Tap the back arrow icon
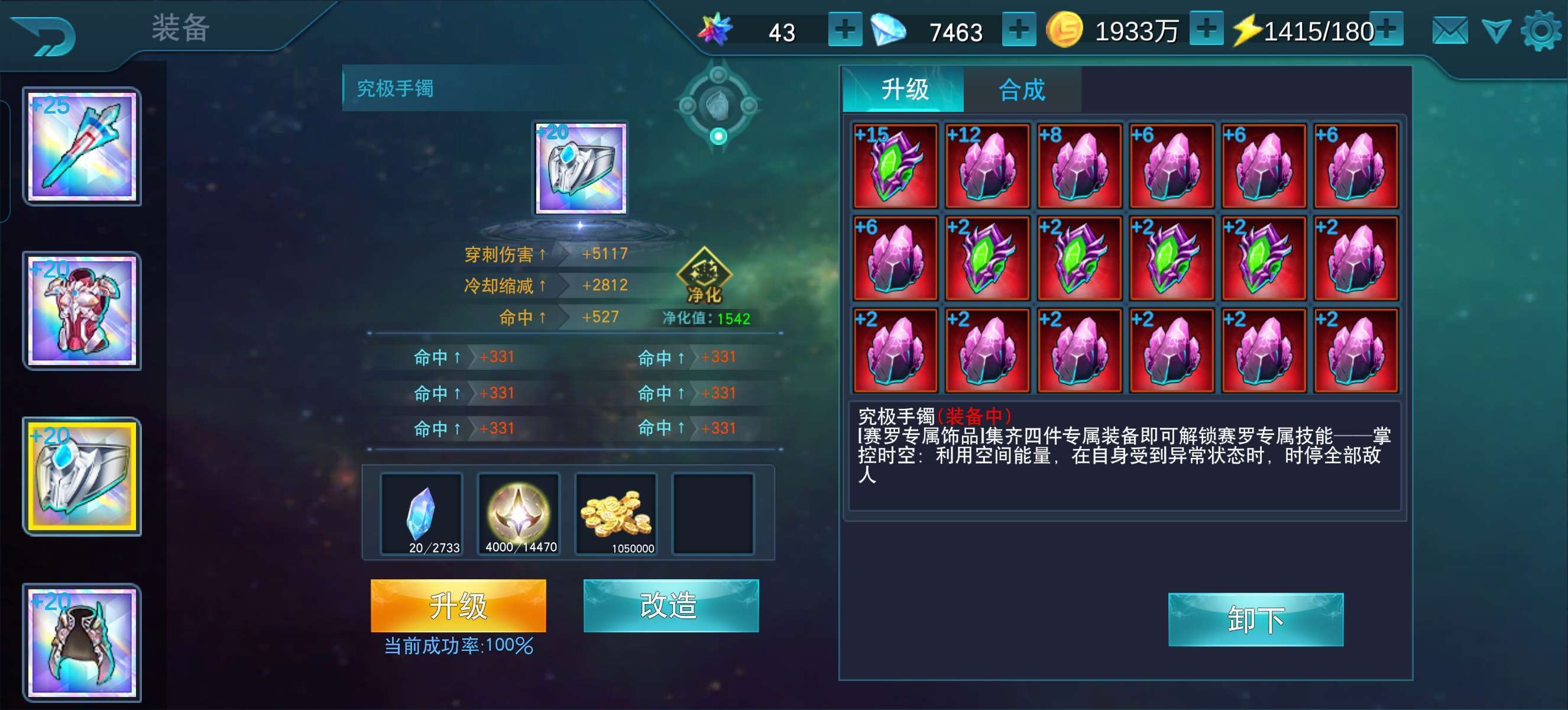 click(x=43, y=37)
